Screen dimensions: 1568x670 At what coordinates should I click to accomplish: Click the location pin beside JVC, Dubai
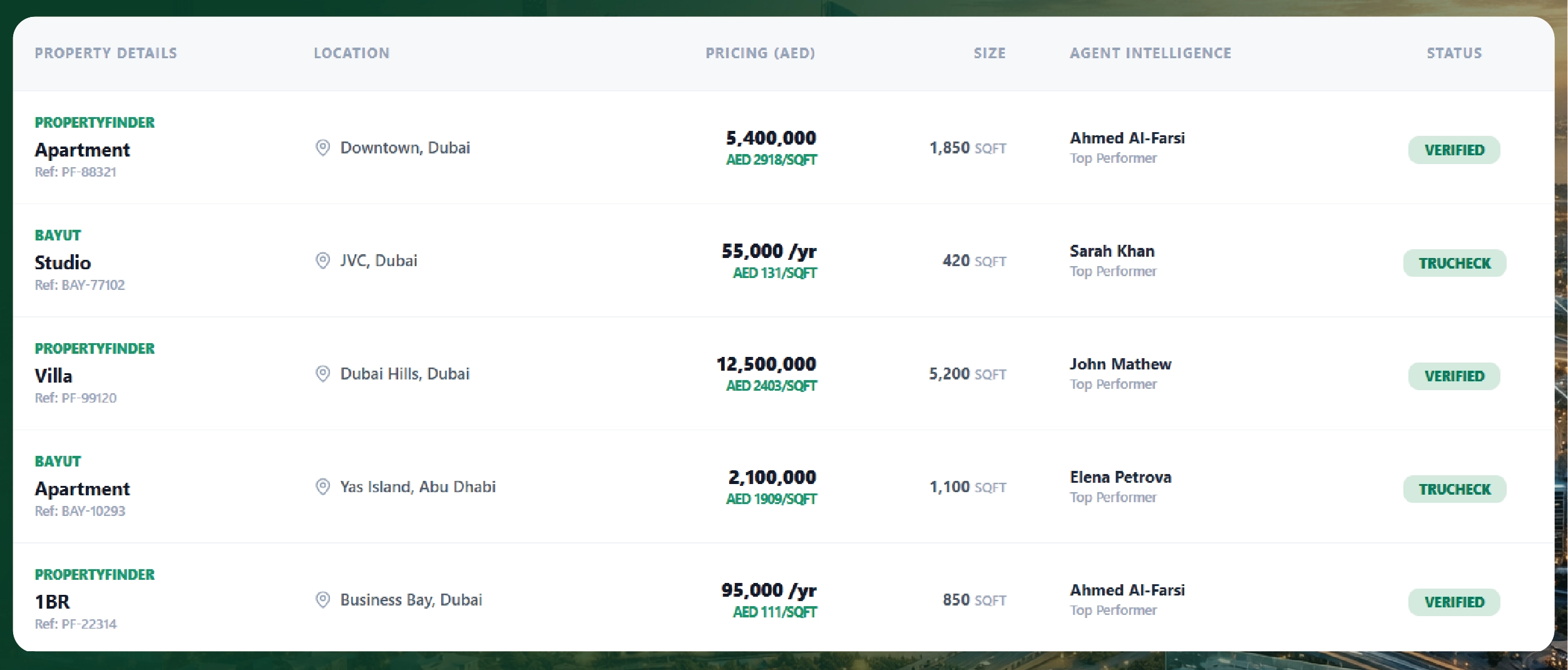322,260
